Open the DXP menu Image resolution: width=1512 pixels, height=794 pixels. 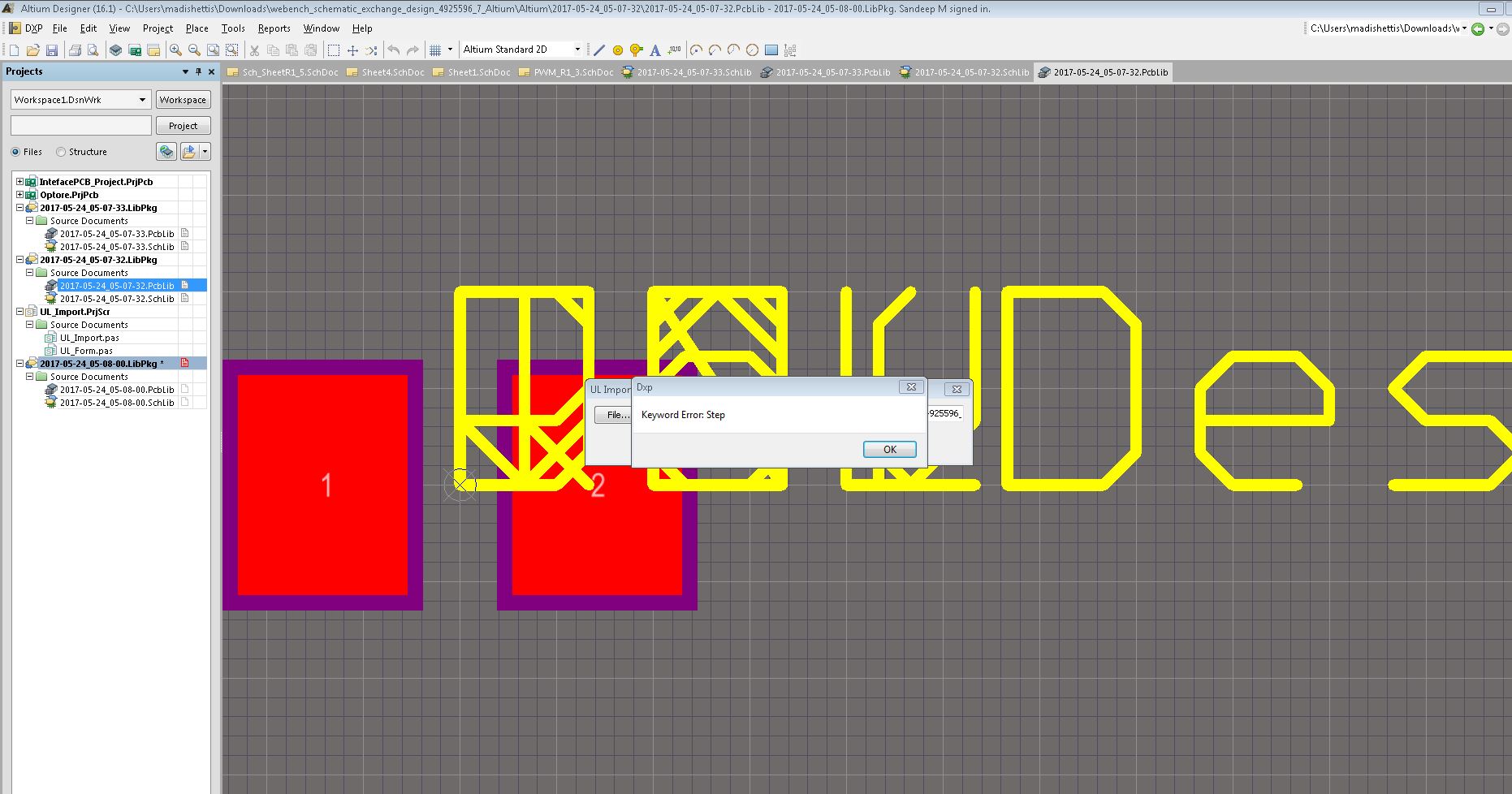tap(27, 28)
